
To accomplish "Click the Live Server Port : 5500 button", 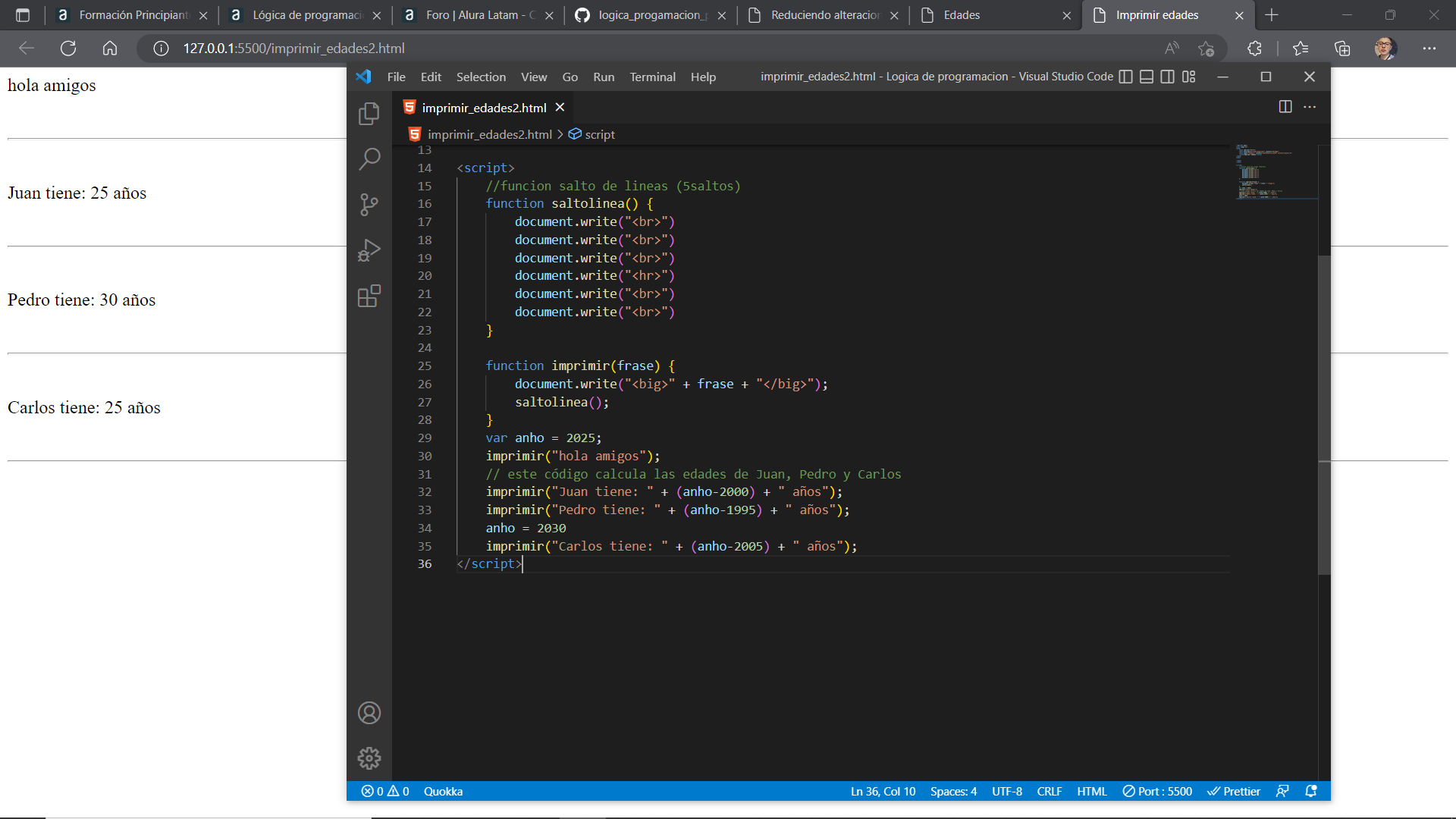I will tap(1157, 791).
